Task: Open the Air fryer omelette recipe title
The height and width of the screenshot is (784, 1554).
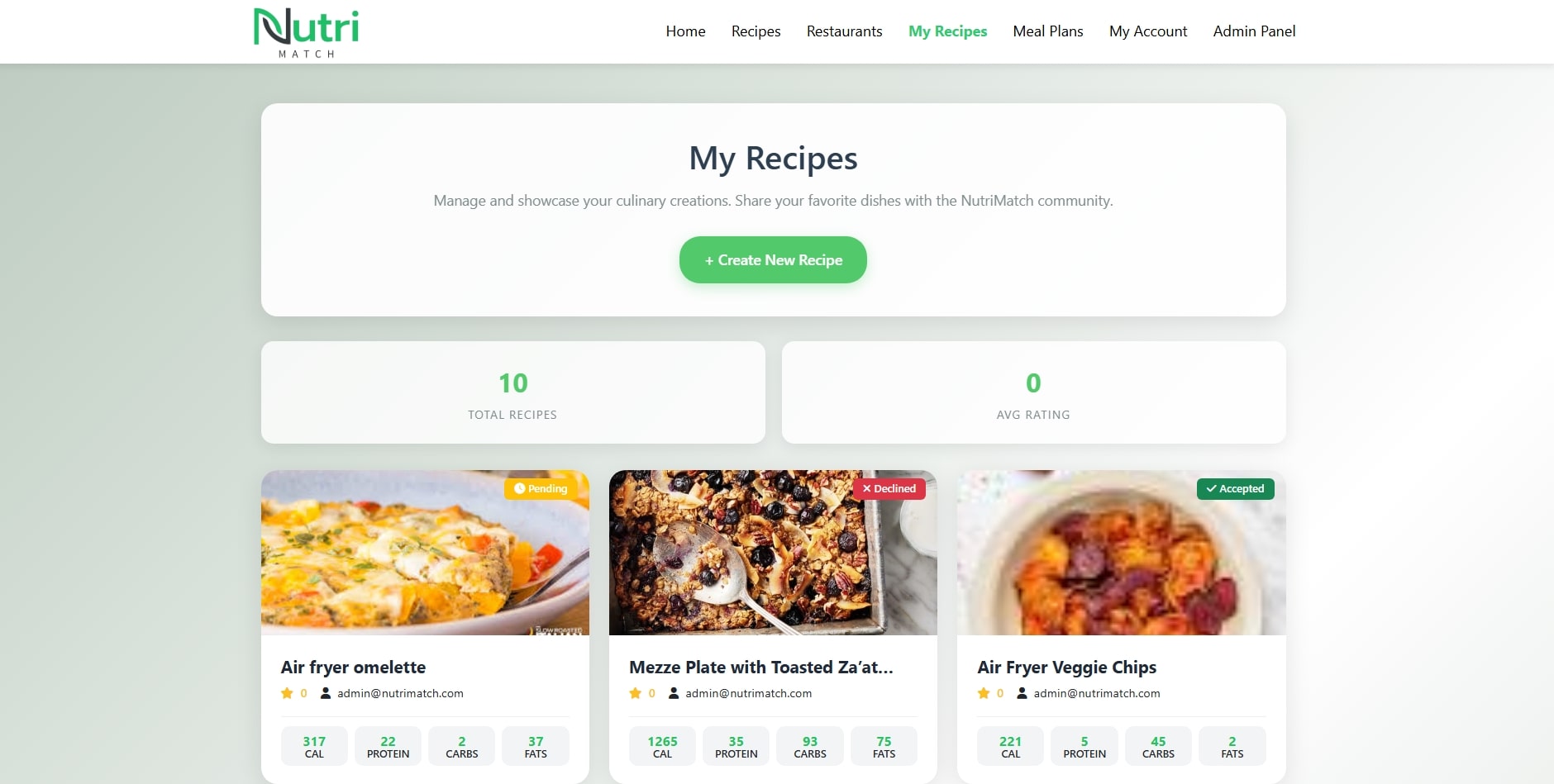Action: [353, 668]
